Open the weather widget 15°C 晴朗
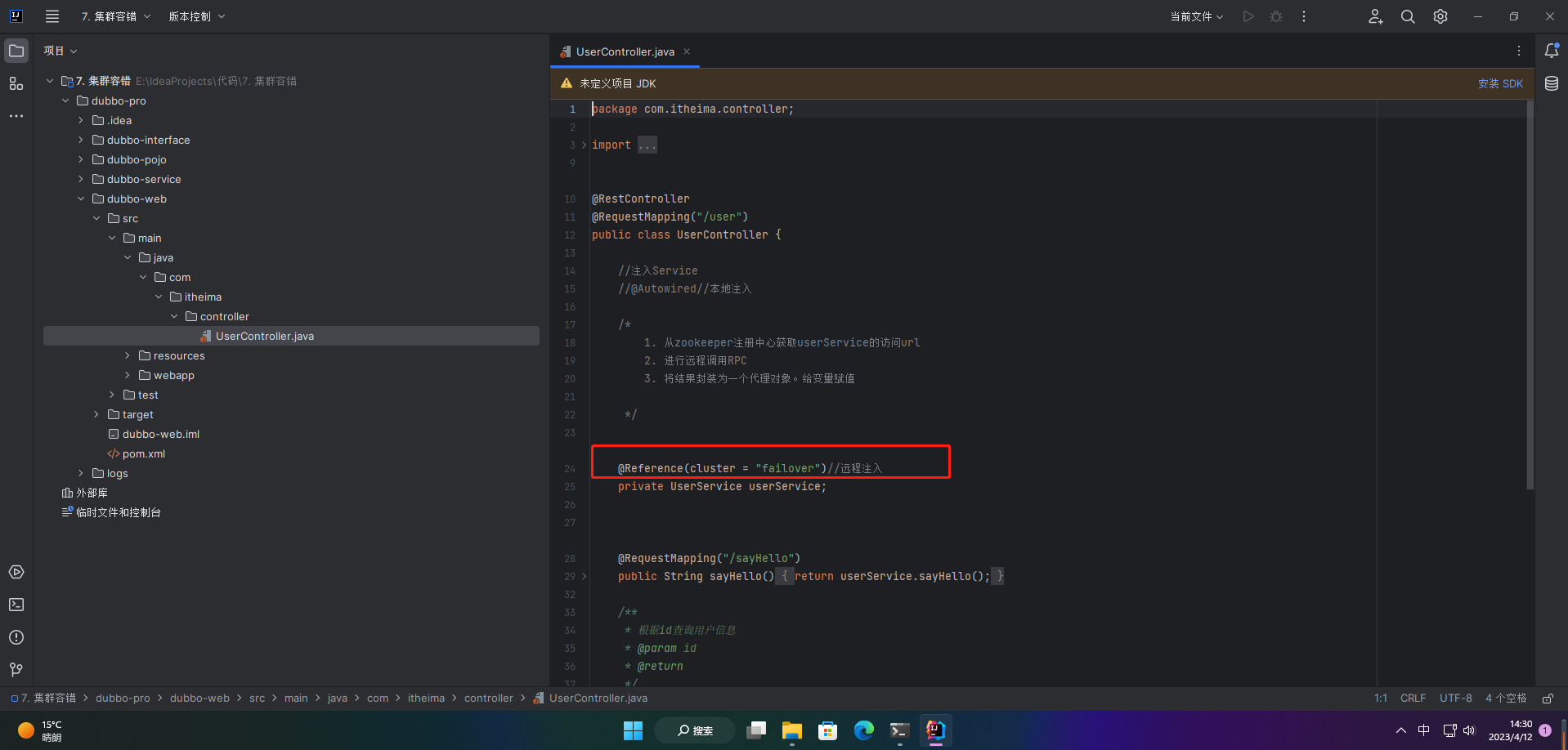This screenshot has height=750, width=1568. (x=41, y=730)
